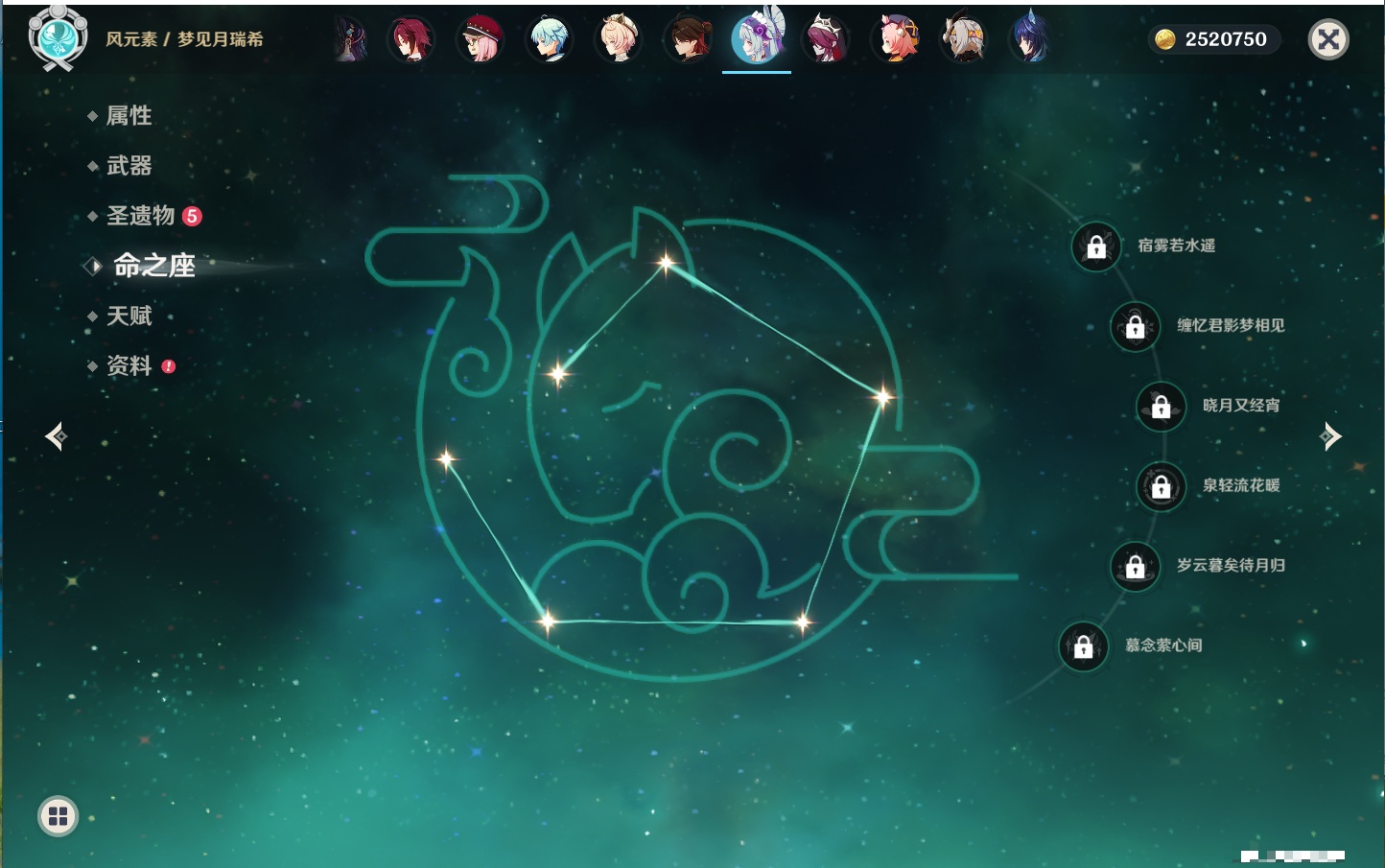1385x868 pixels.
Task: Select the dark-haired character avatar with teal ornament
Action: pyautogui.click(x=350, y=39)
